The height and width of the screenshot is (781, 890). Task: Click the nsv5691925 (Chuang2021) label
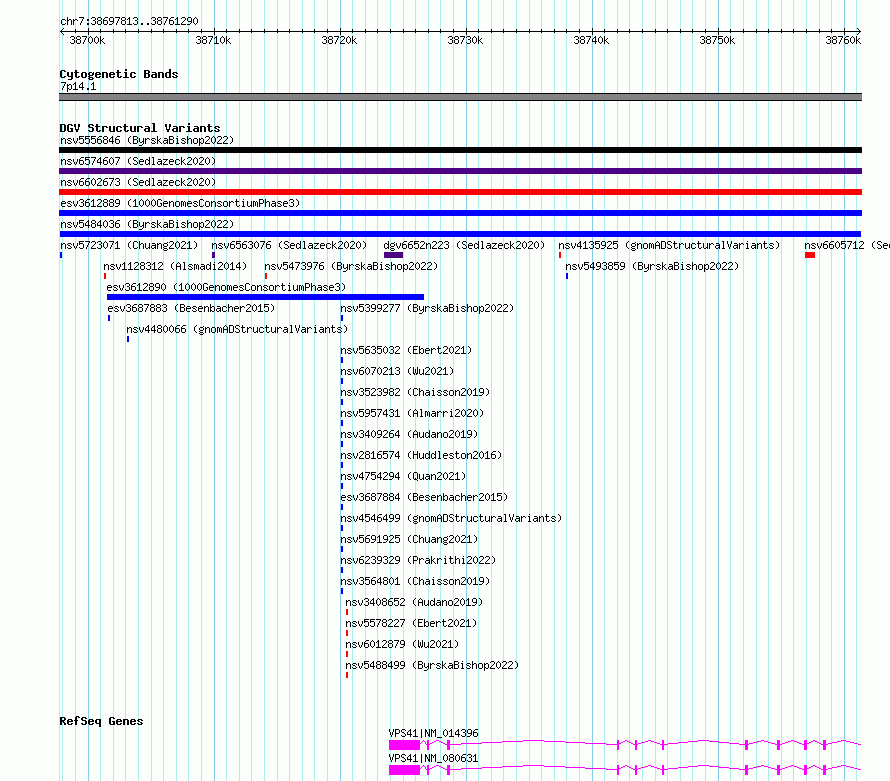[x=409, y=539]
